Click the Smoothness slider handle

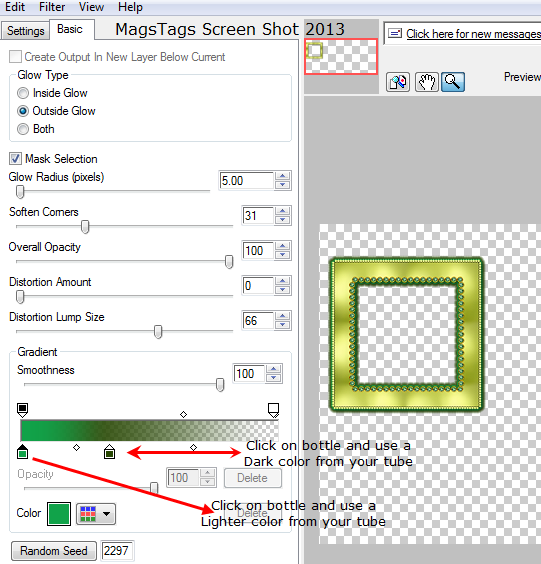click(x=220, y=385)
